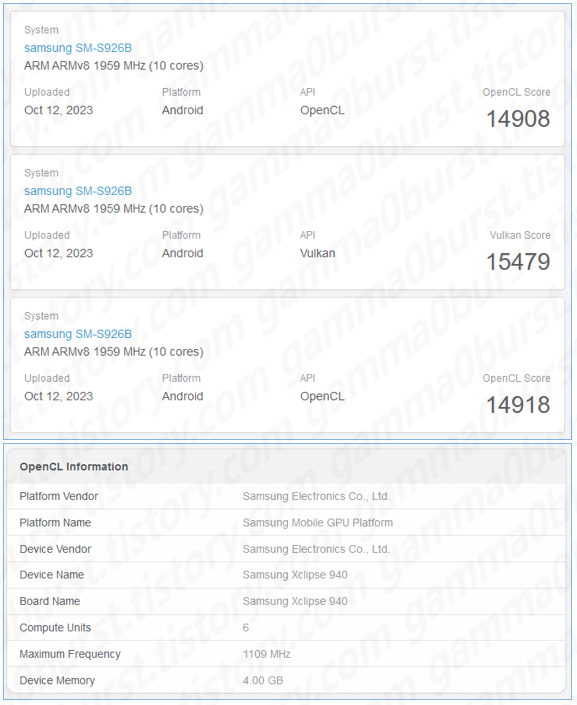Click the OpenCL Information heading

74,467
